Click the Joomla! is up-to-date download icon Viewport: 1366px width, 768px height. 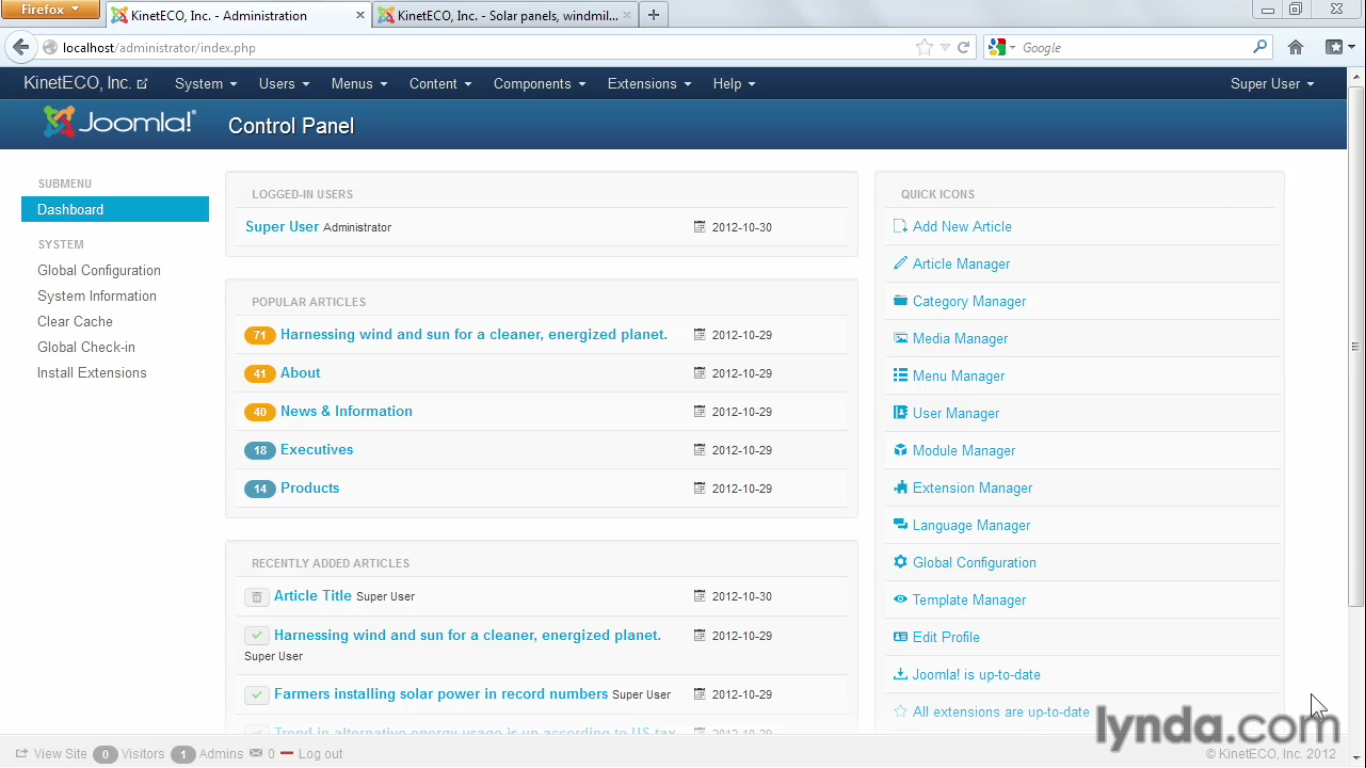coord(900,674)
